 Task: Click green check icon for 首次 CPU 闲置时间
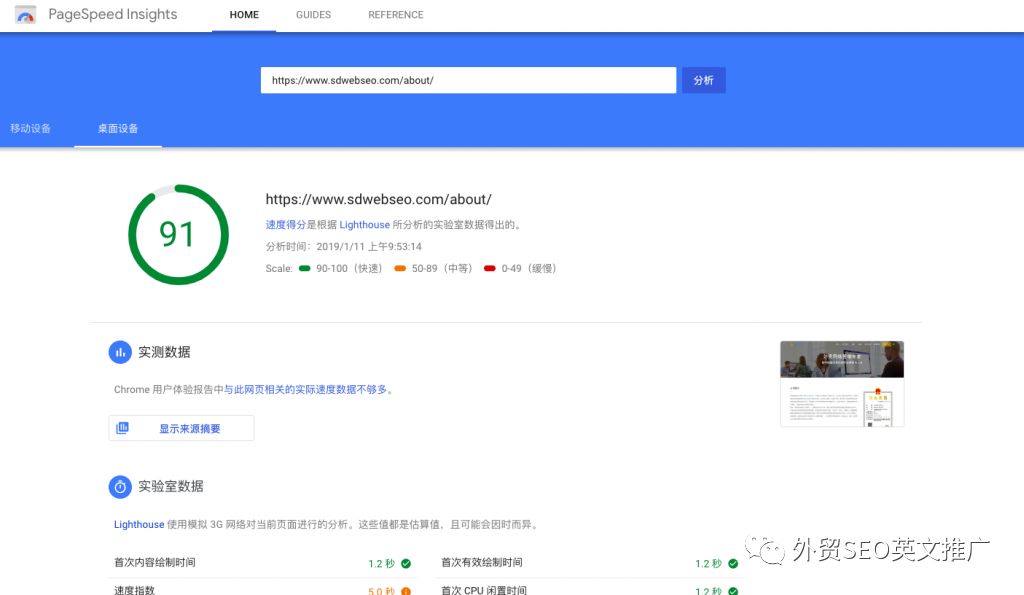click(733, 590)
